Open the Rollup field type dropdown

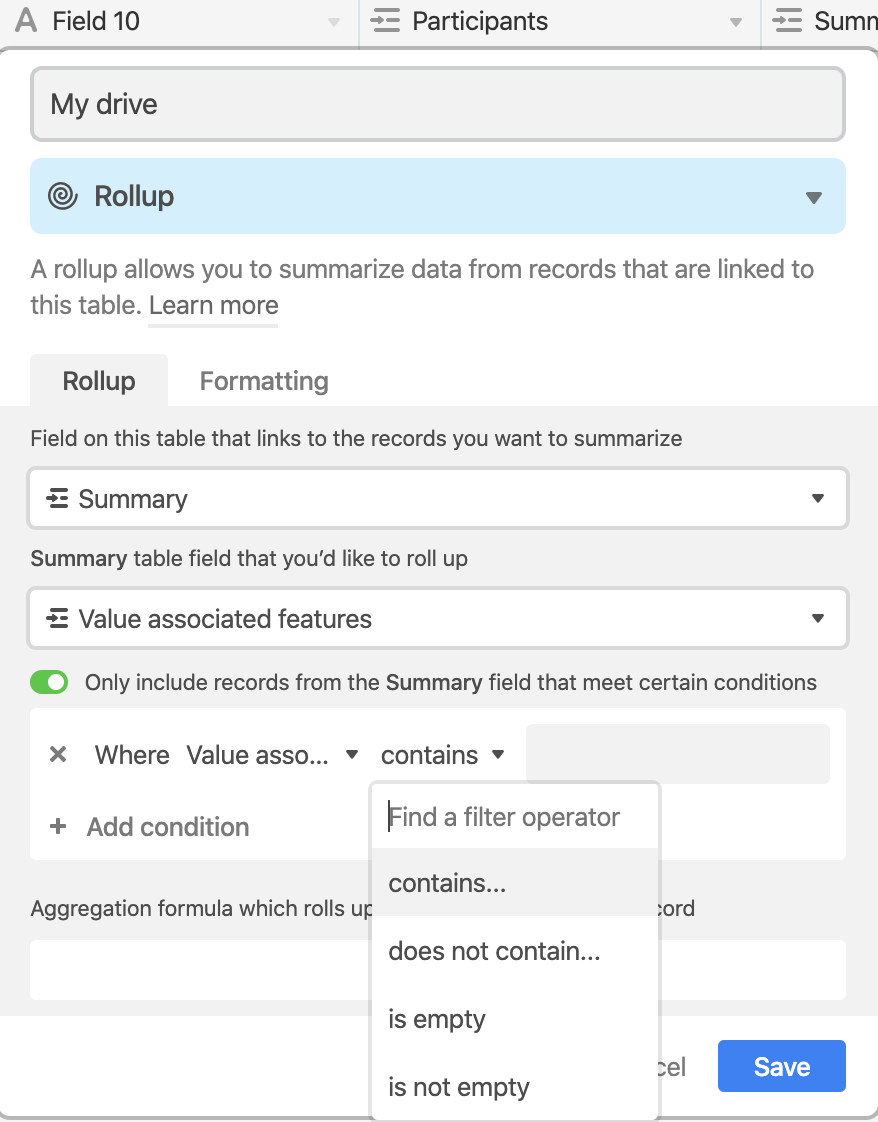click(438, 196)
